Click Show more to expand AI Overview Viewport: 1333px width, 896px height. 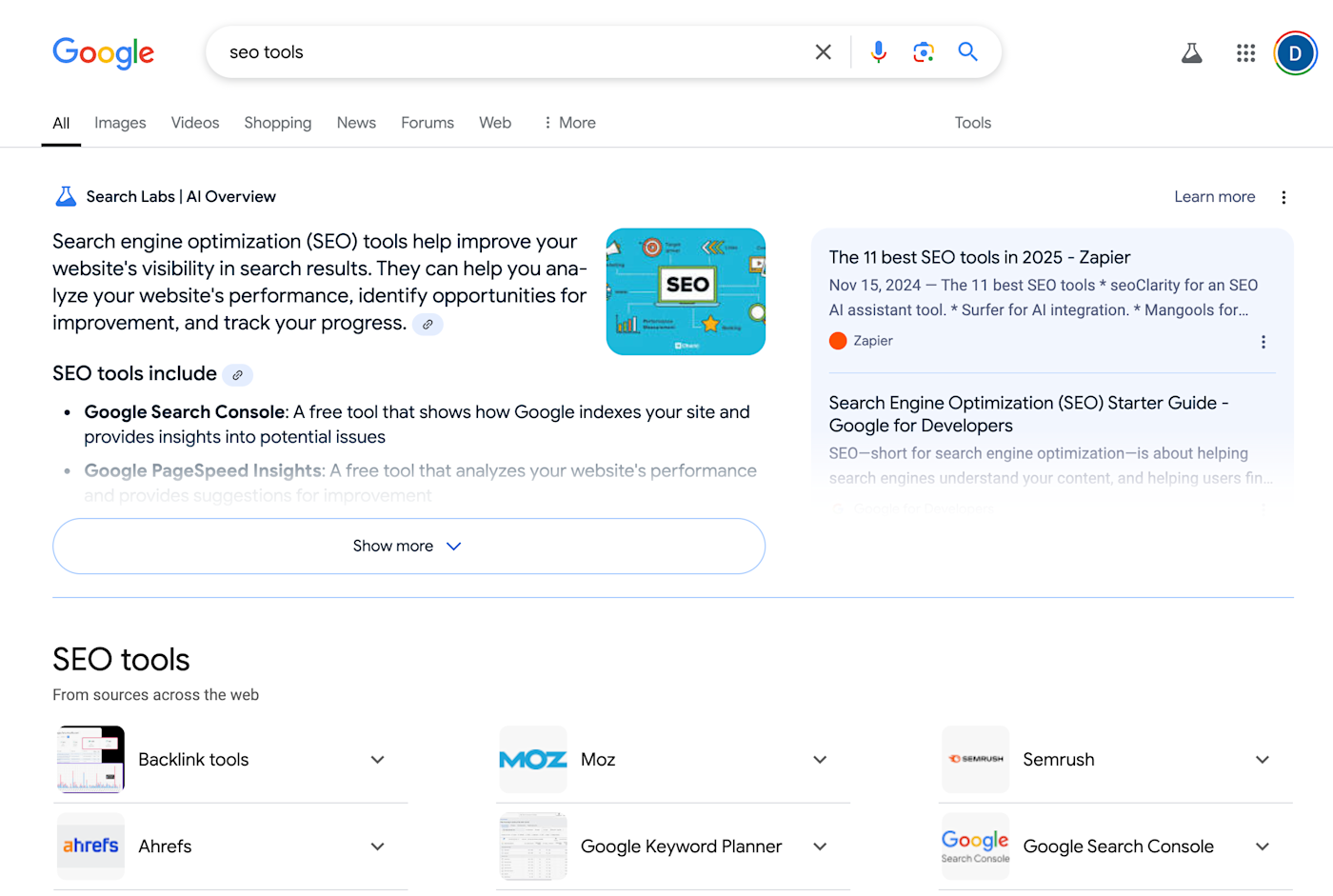pyautogui.click(x=408, y=547)
